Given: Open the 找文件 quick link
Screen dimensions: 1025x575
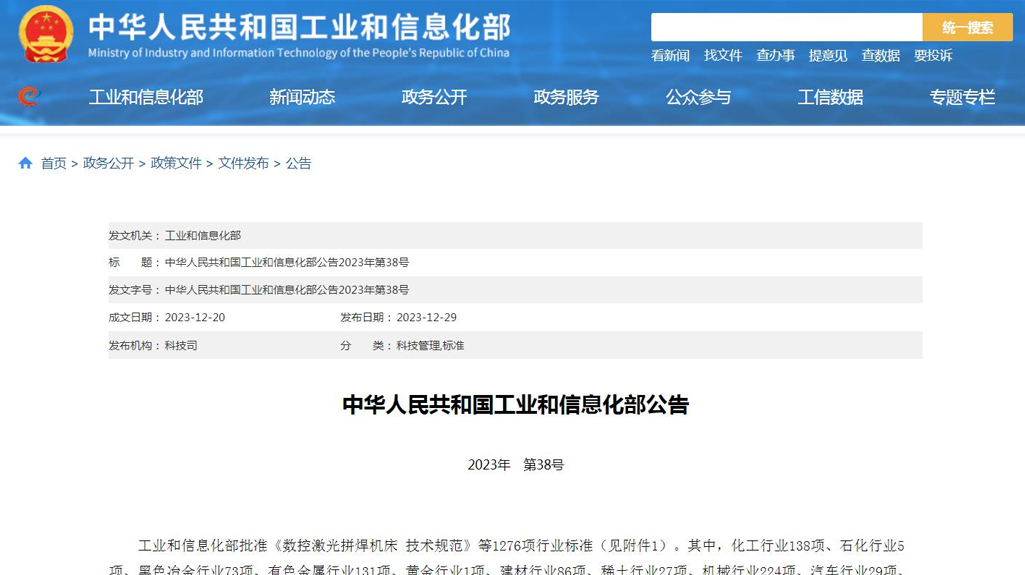Looking at the screenshot, I should 723,56.
